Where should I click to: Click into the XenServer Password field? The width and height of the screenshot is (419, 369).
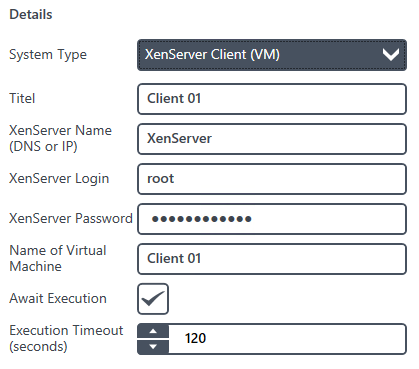(272, 219)
